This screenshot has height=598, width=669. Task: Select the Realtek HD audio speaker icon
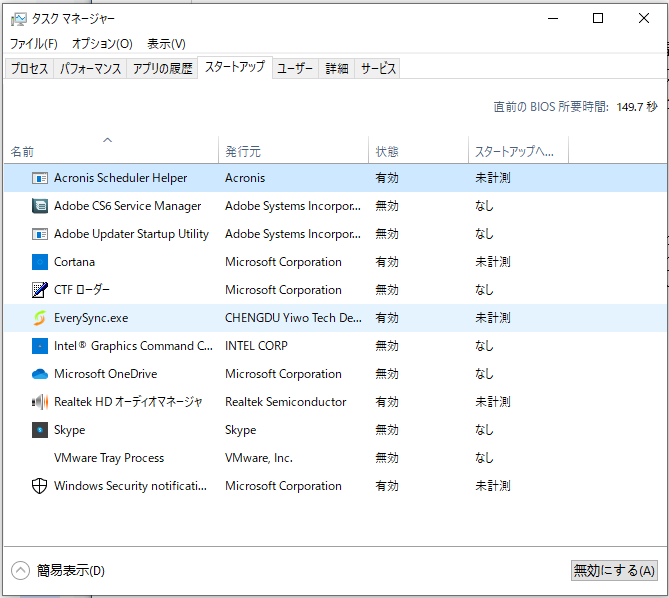point(40,402)
